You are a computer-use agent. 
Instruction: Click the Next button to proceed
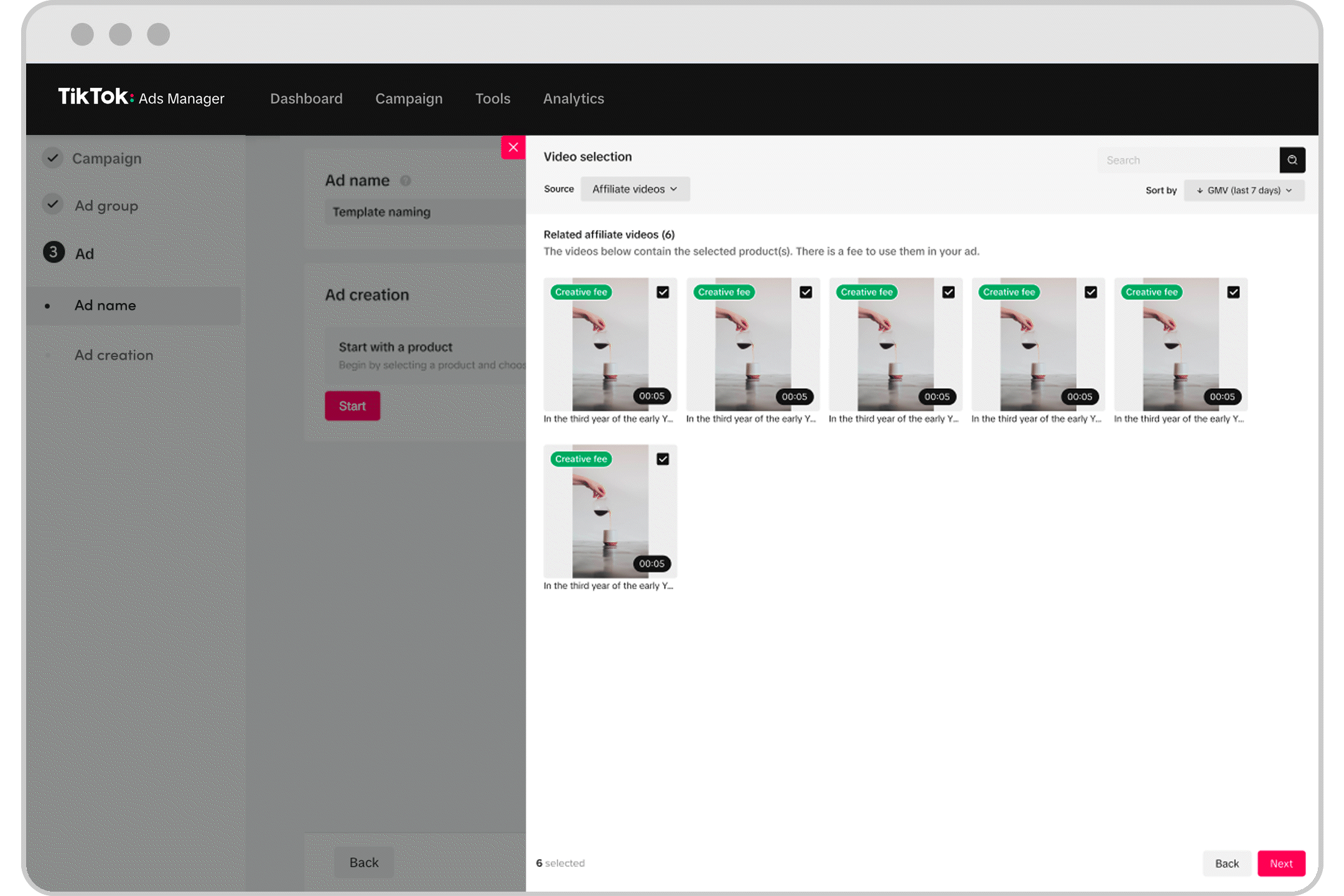click(1281, 863)
